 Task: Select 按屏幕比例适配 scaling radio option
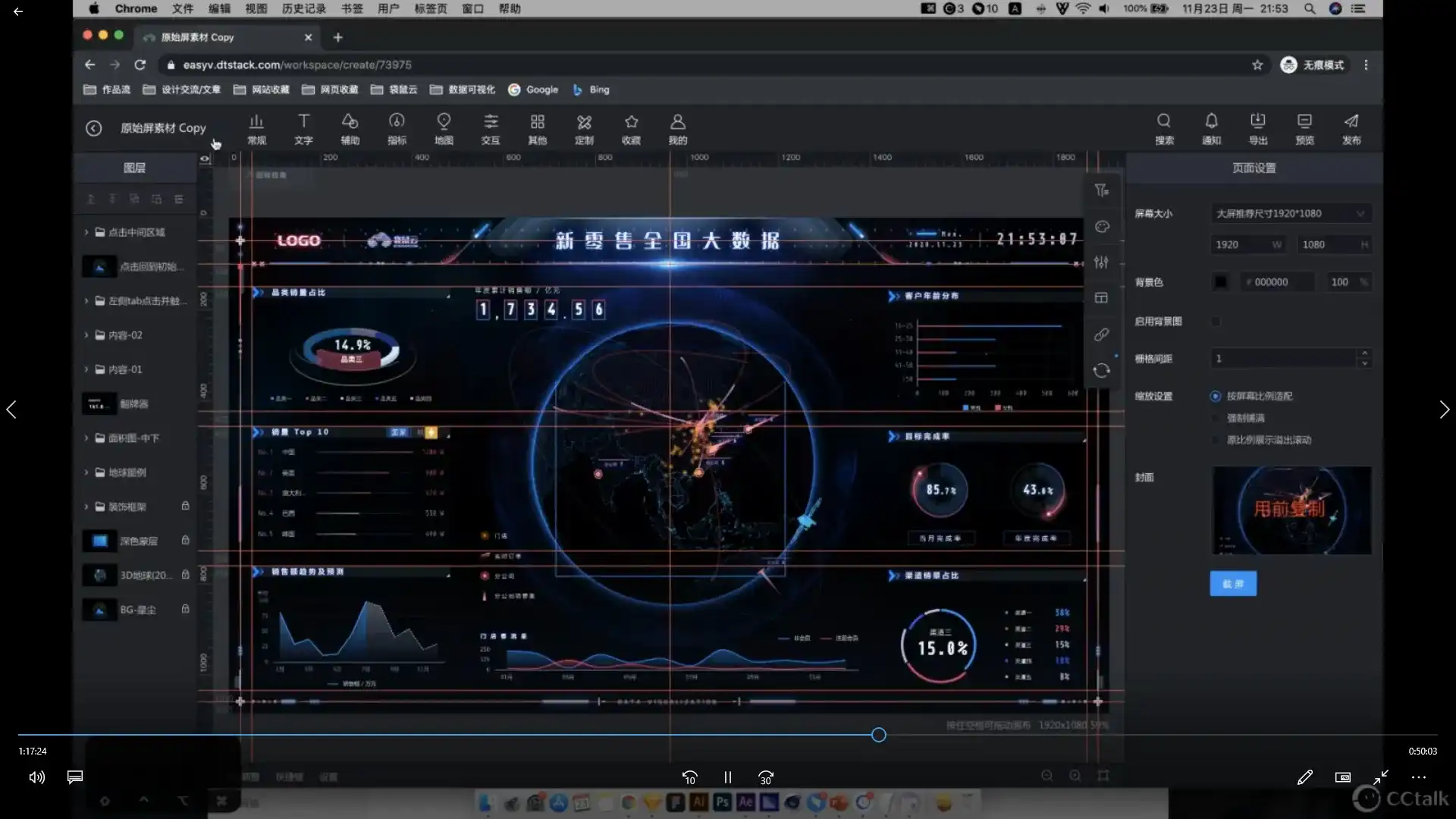coord(1216,396)
